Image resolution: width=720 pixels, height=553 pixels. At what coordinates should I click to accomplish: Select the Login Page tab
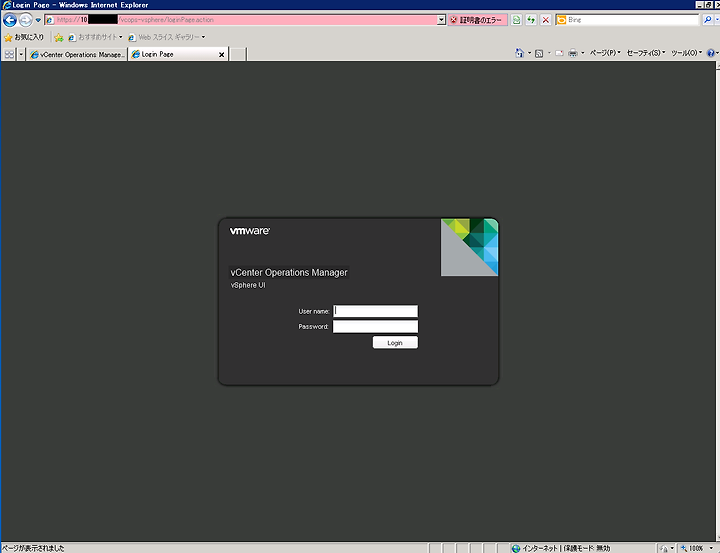[x=174, y=54]
